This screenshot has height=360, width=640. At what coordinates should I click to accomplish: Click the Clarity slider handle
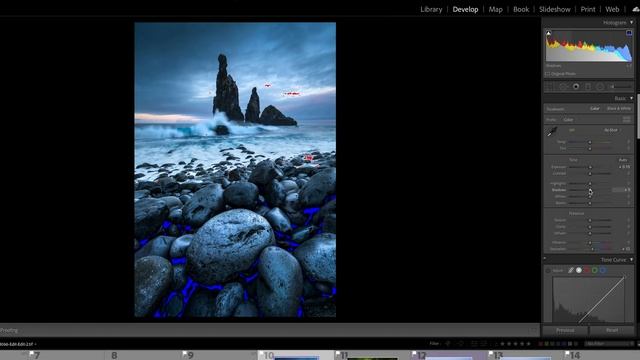click(x=590, y=227)
